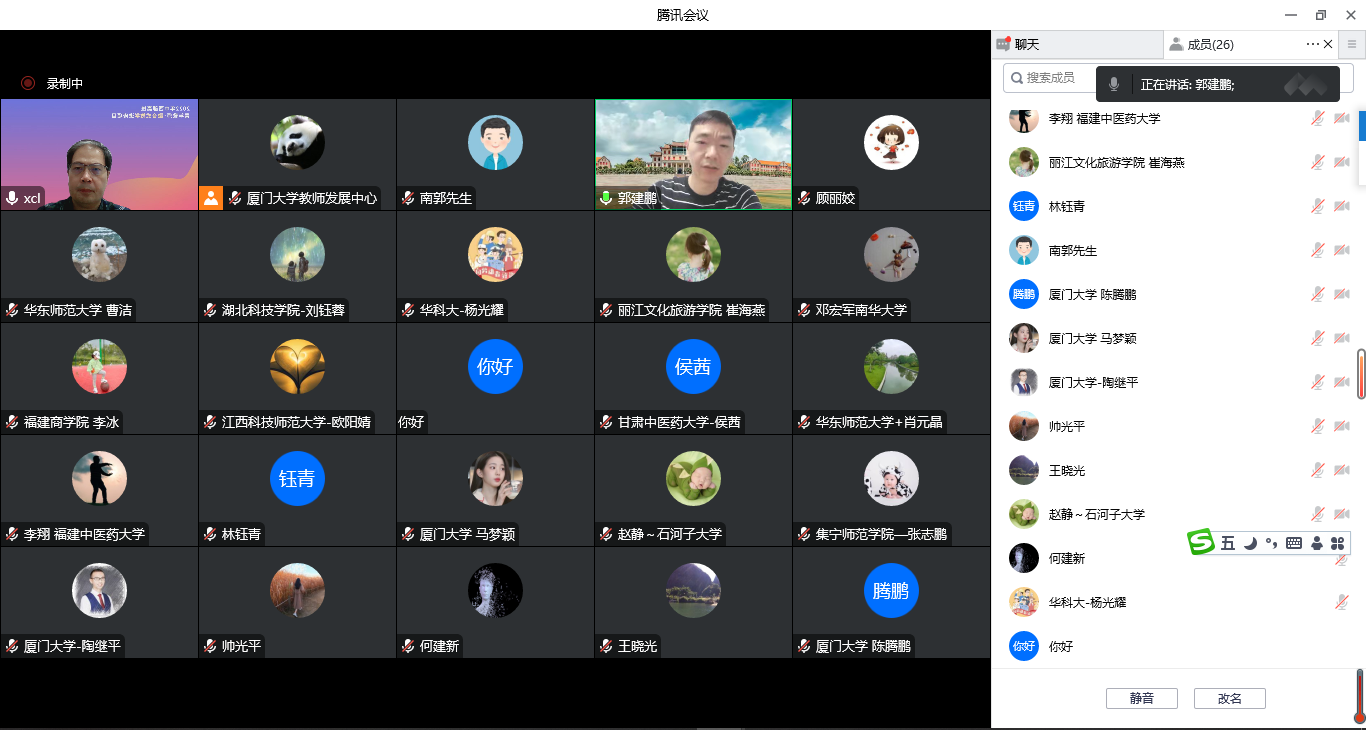The height and width of the screenshot is (730, 1366).
Task: Expand the hamburger menu in the side panel
Action: pyautogui.click(x=1352, y=44)
